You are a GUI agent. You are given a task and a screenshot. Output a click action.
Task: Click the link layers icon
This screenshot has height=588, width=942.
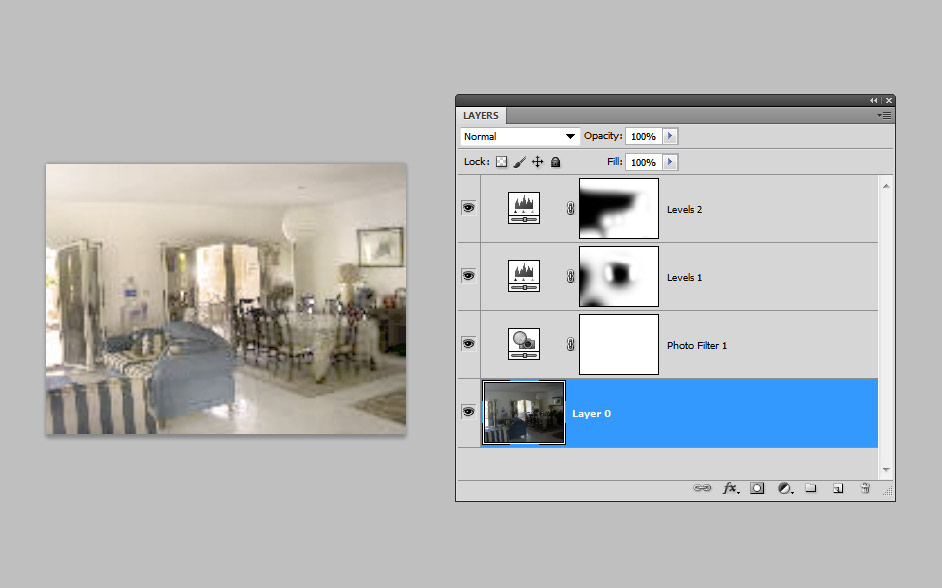[703, 488]
